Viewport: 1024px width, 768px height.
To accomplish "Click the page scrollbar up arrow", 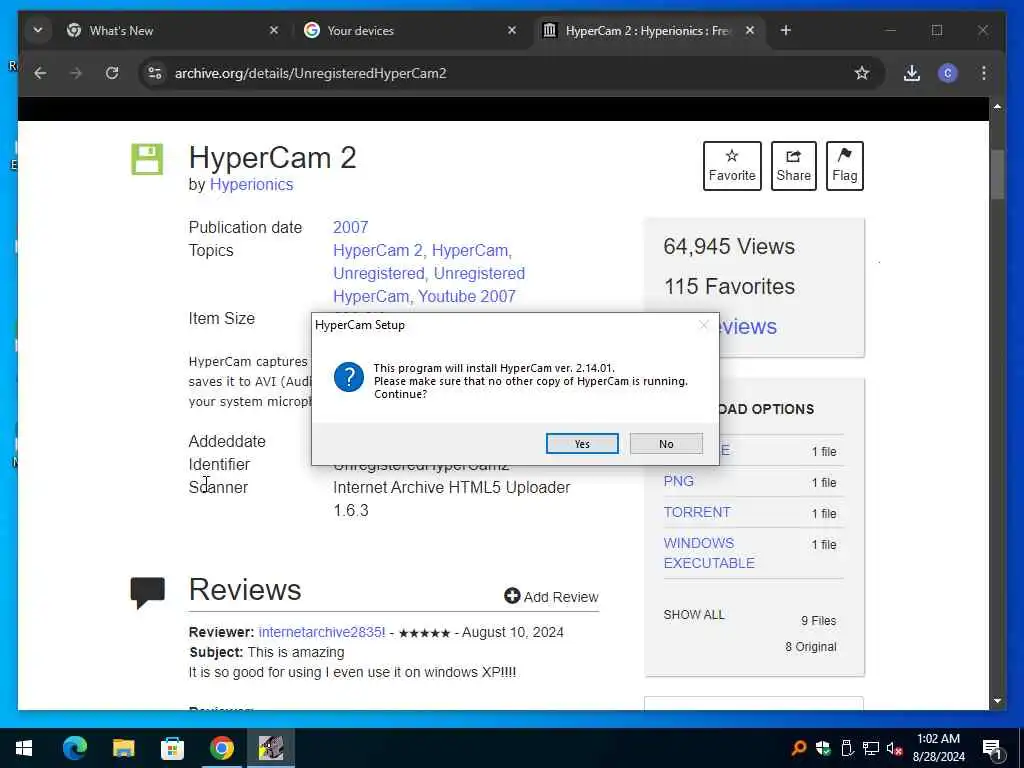I will [x=997, y=106].
